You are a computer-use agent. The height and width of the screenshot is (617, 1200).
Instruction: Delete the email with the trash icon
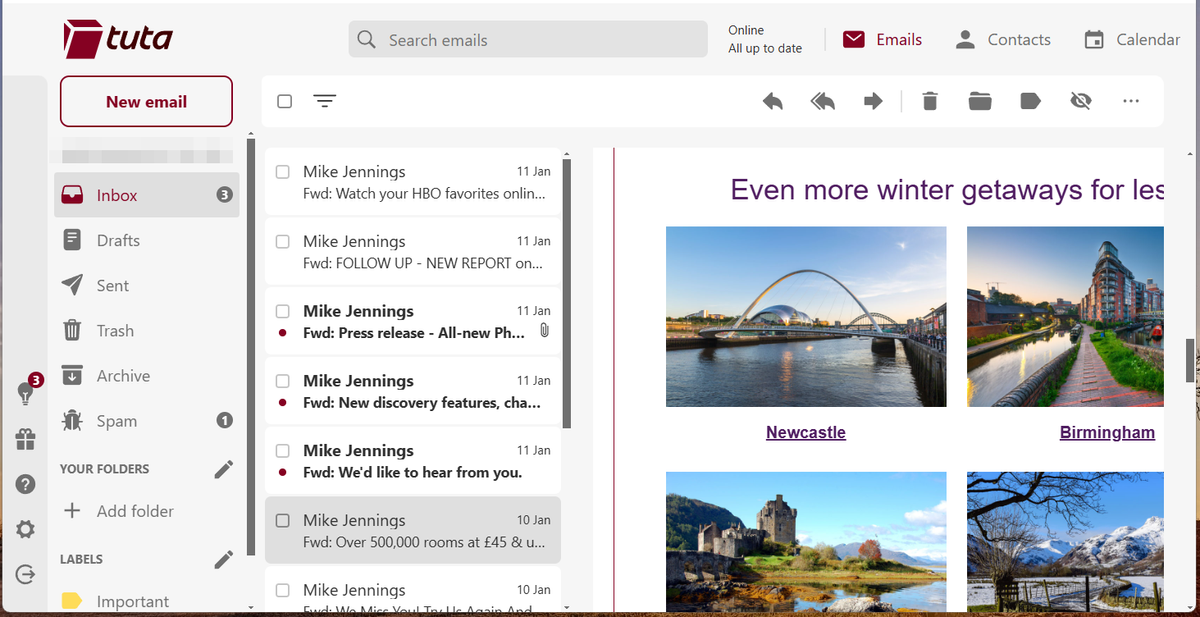click(929, 100)
